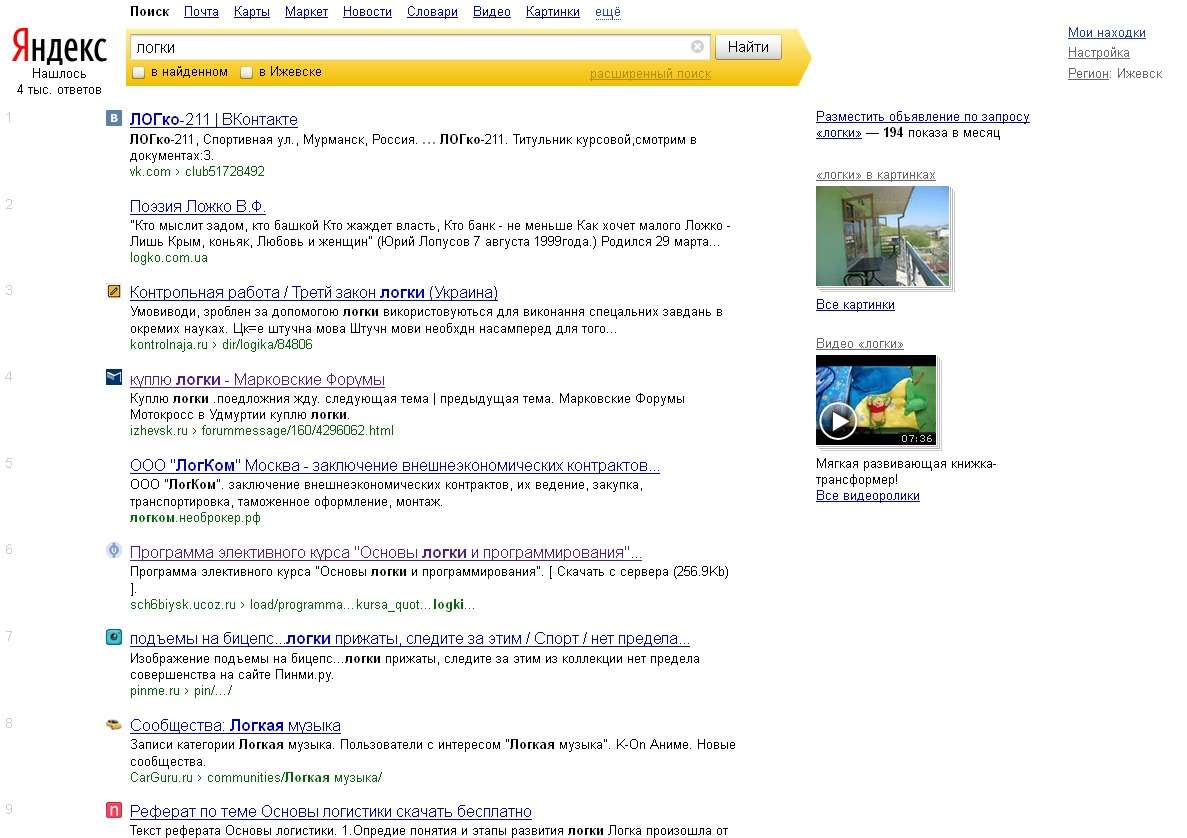
Task: Click the favicon beside Марковские Форумы result
Action: [x=114, y=377]
